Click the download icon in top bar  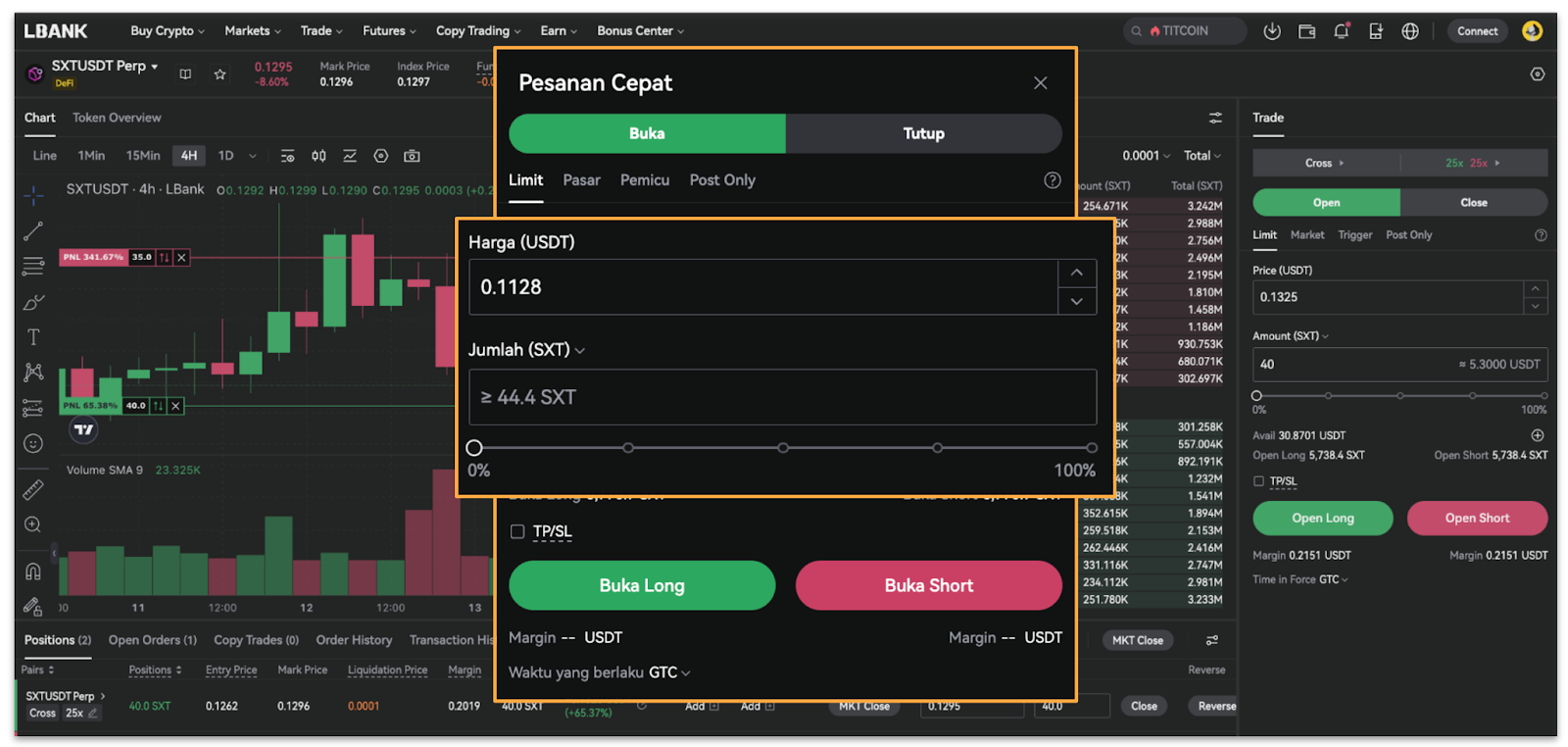(x=1272, y=31)
